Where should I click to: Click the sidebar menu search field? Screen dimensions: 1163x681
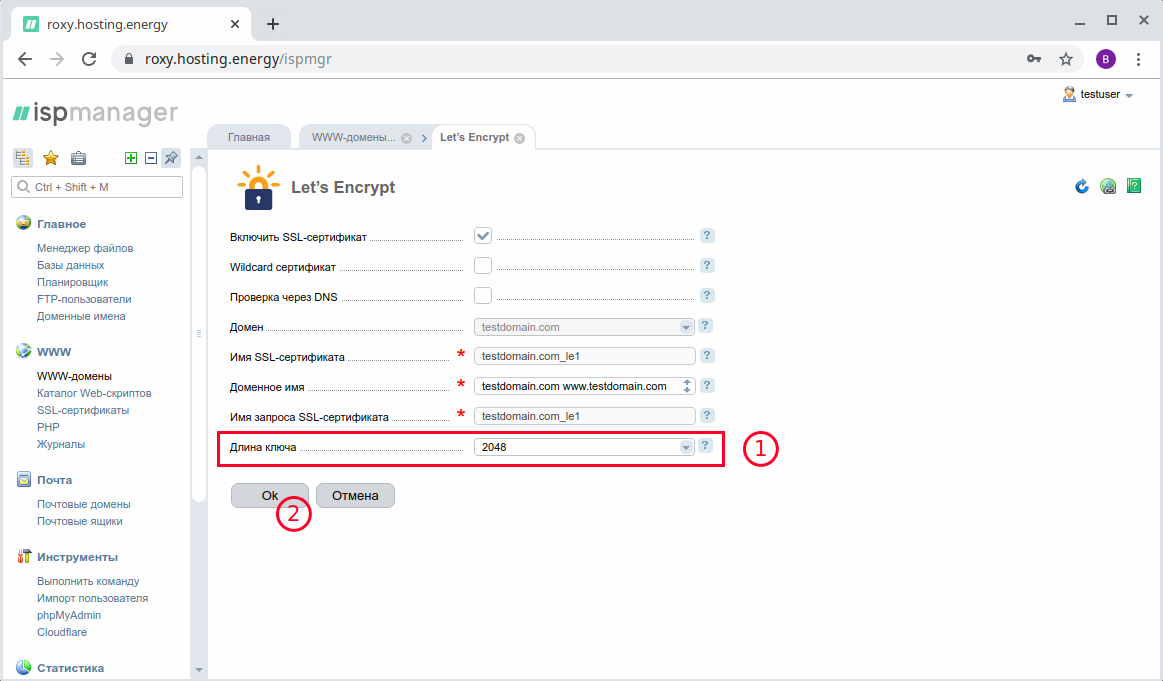(x=97, y=187)
